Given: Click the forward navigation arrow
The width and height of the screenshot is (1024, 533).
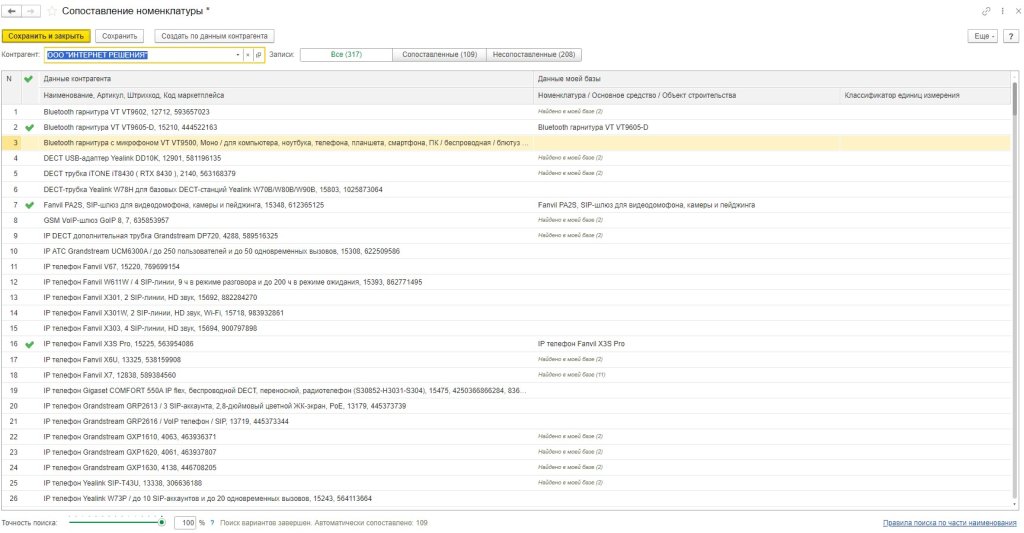Looking at the screenshot, I should point(30,10).
